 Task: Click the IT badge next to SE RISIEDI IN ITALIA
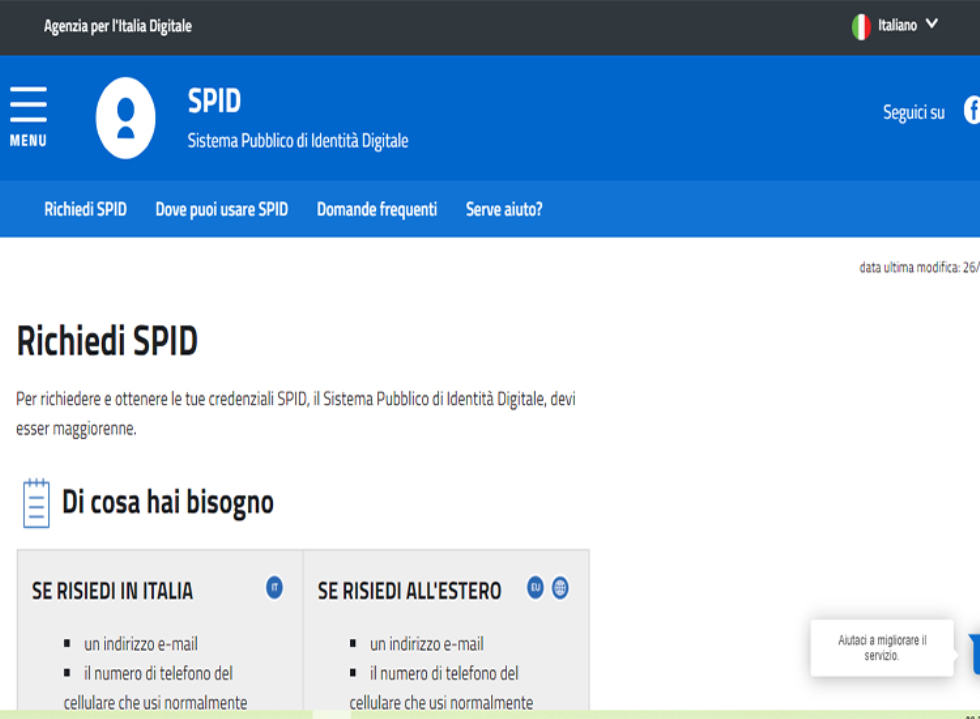pos(274,588)
